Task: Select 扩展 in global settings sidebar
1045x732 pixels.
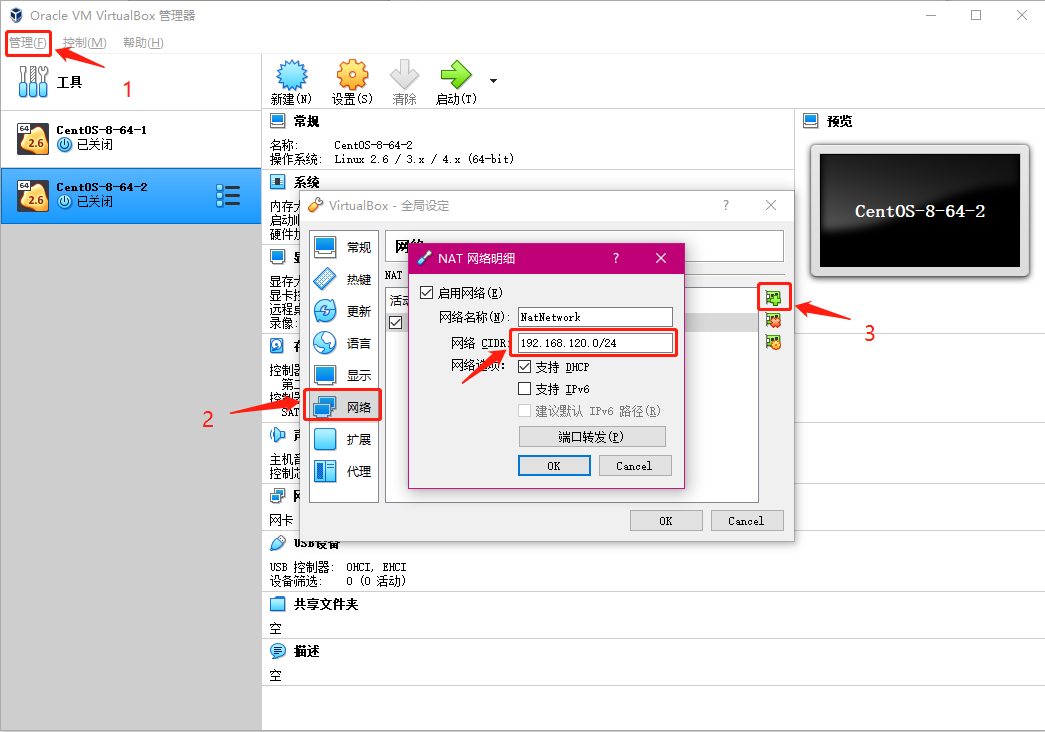Action: point(343,439)
